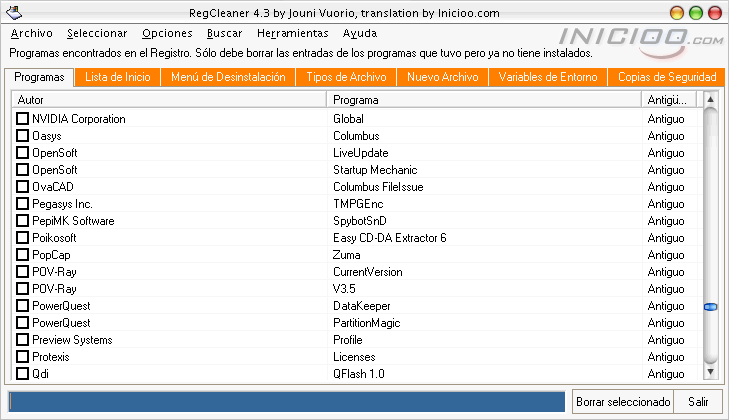Image resolution: width=729 pixels, height=420 pixels.
Task: Click the green maximize window button
Action: 696,13
